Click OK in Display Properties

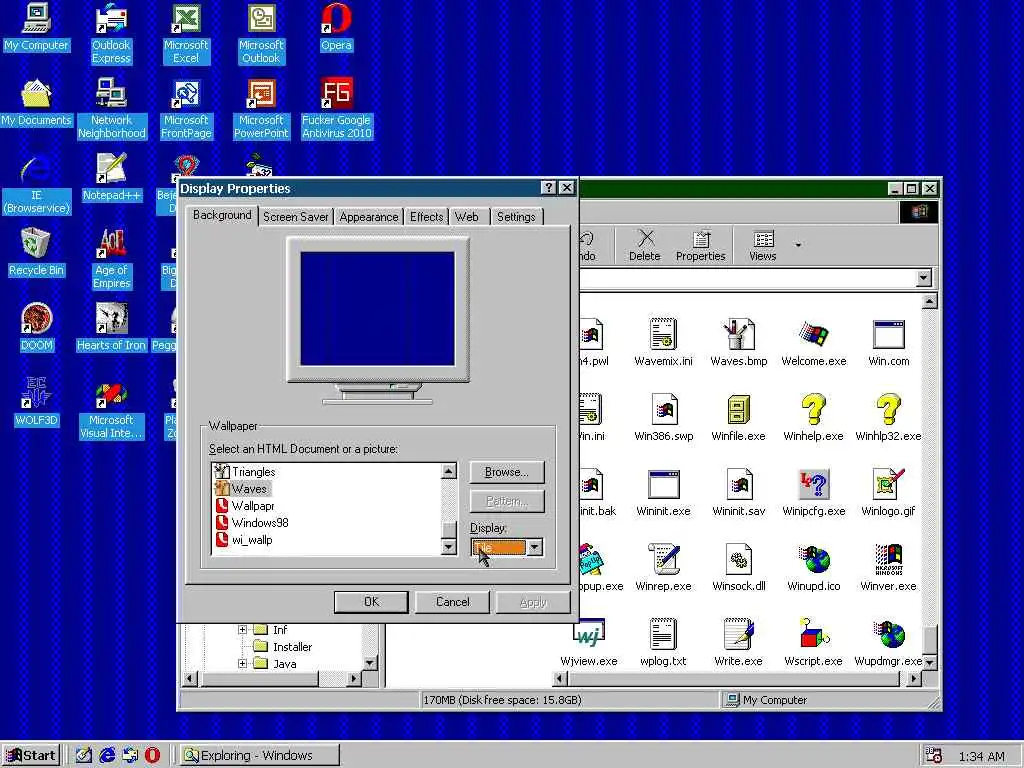pyautogui.click(x=371, y=601)
